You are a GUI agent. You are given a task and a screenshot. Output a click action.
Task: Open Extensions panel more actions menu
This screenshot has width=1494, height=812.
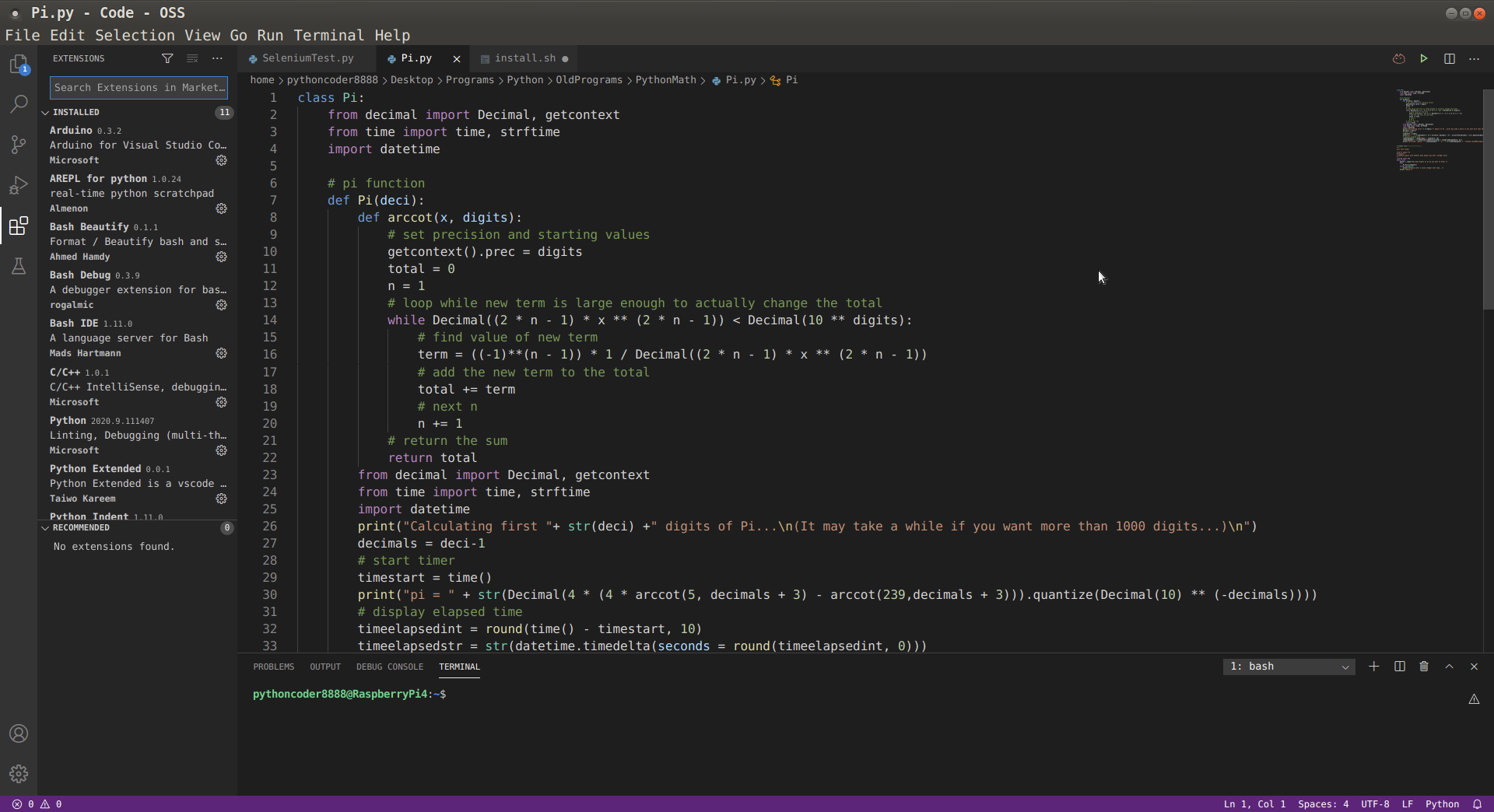click(217, 58)
